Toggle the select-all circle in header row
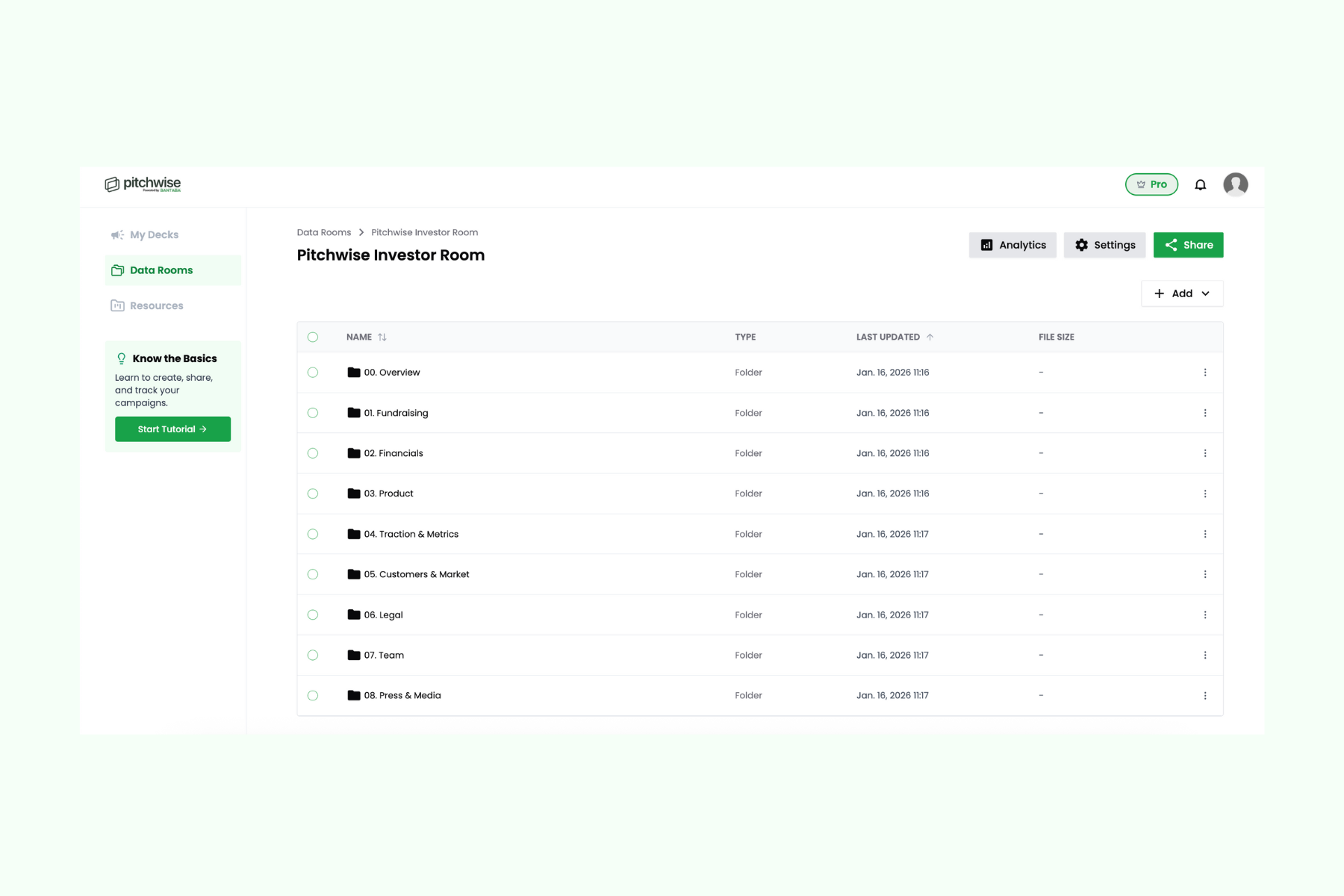 pyautogui.click(x=313, y=337)
